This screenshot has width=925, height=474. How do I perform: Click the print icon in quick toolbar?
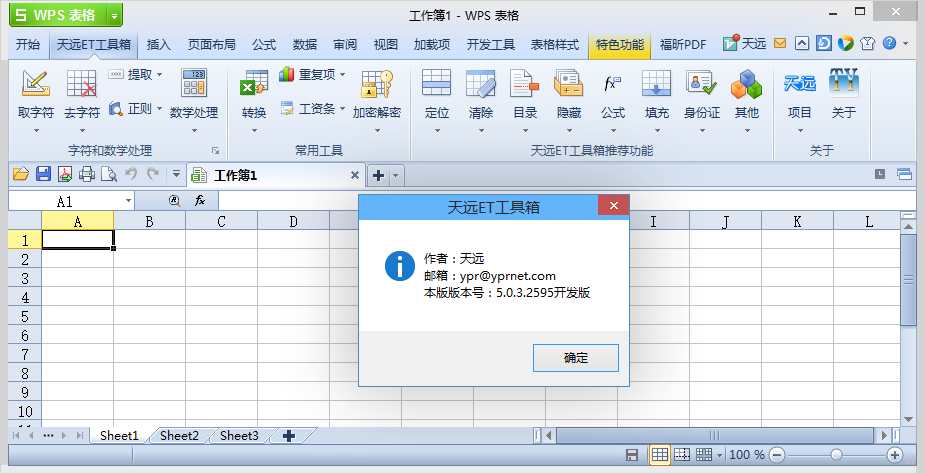pos(87,174)
